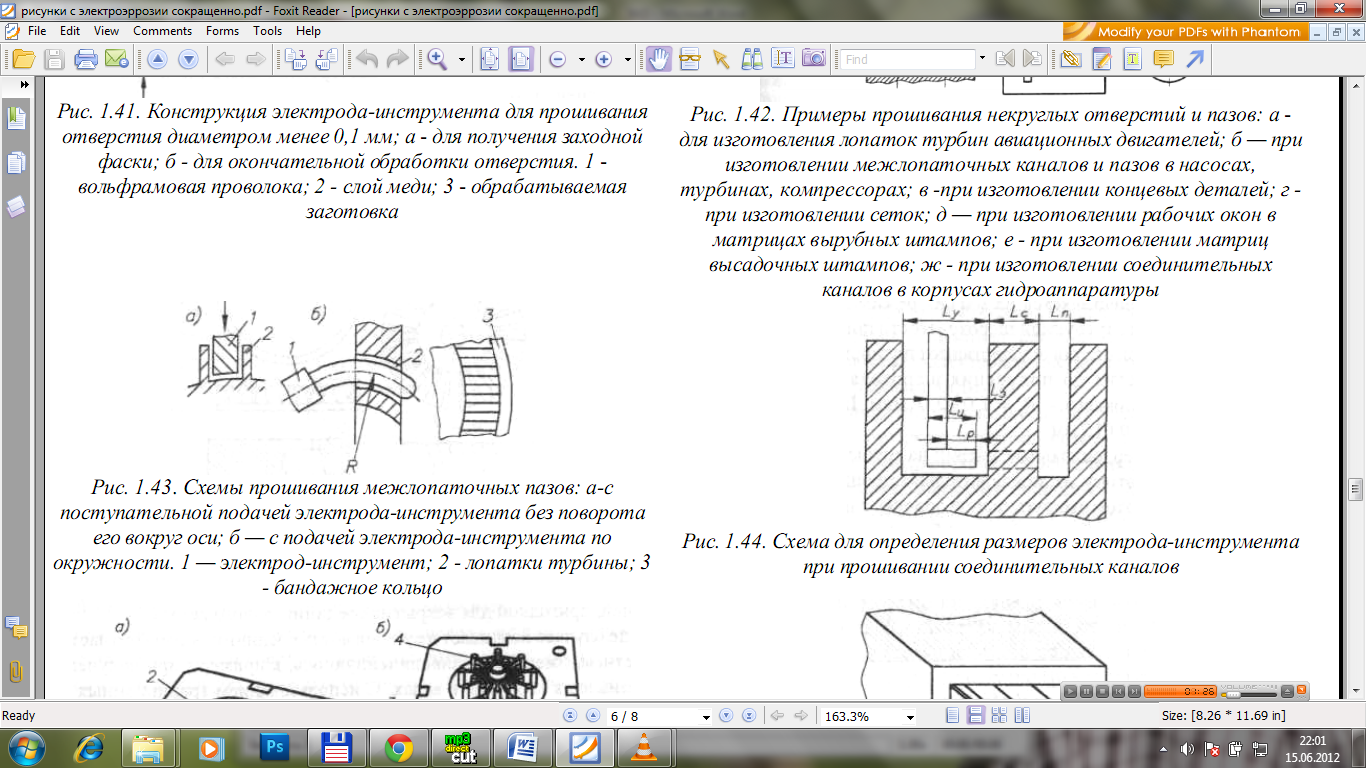Screen dimensions: 1366x768
Task: Click the Fit Page icon
Action: tap(490, 60)
